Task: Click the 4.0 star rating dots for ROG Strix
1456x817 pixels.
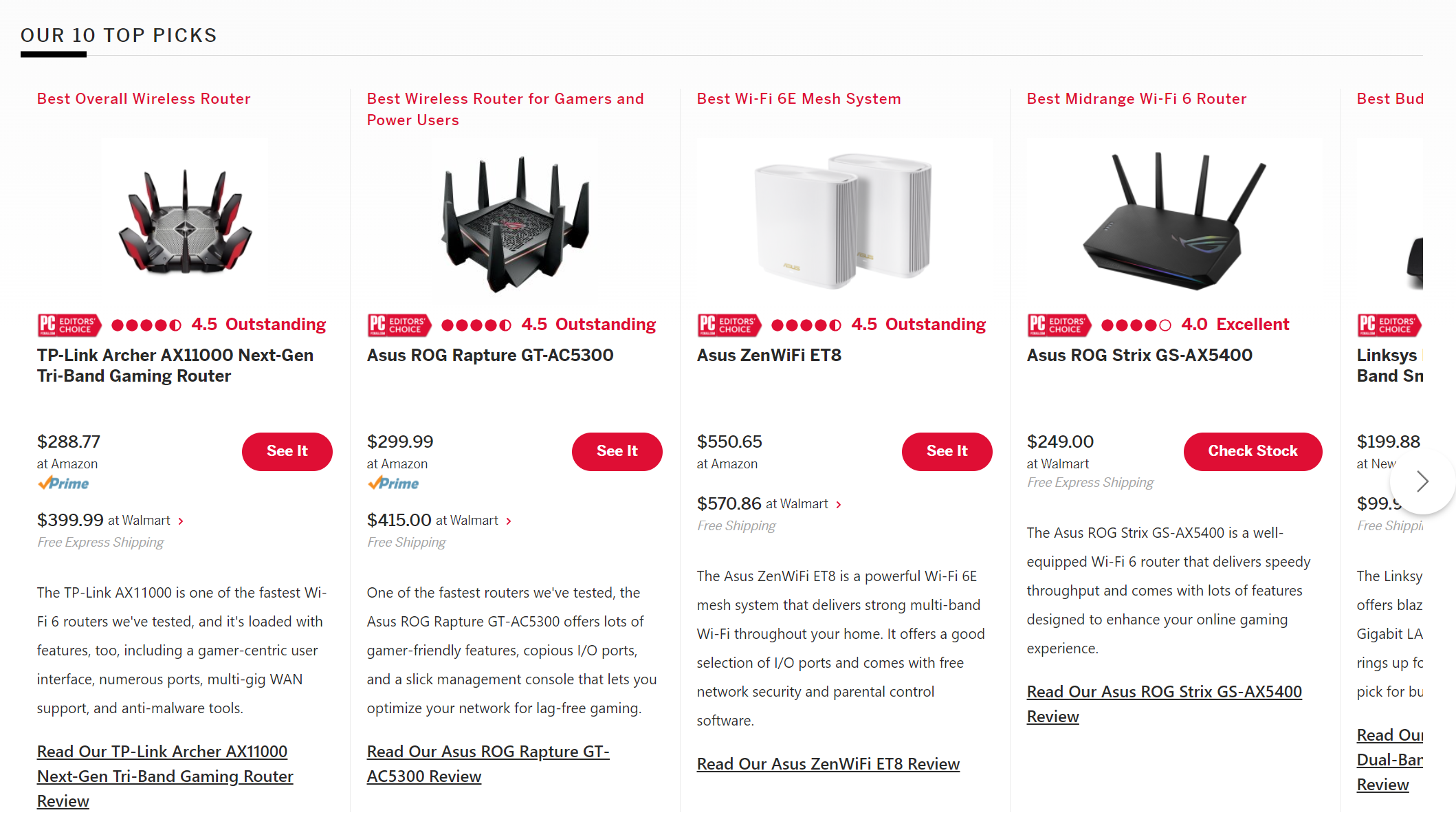Action: click(1136, 325)
